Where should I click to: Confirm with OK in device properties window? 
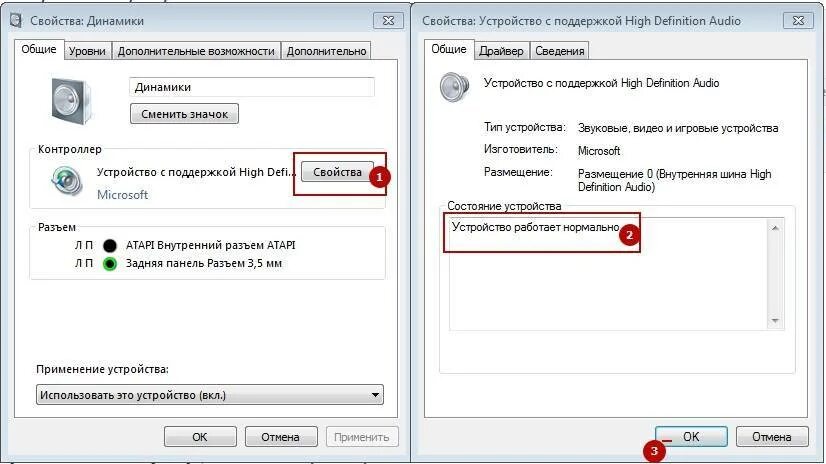pos(691,437)
